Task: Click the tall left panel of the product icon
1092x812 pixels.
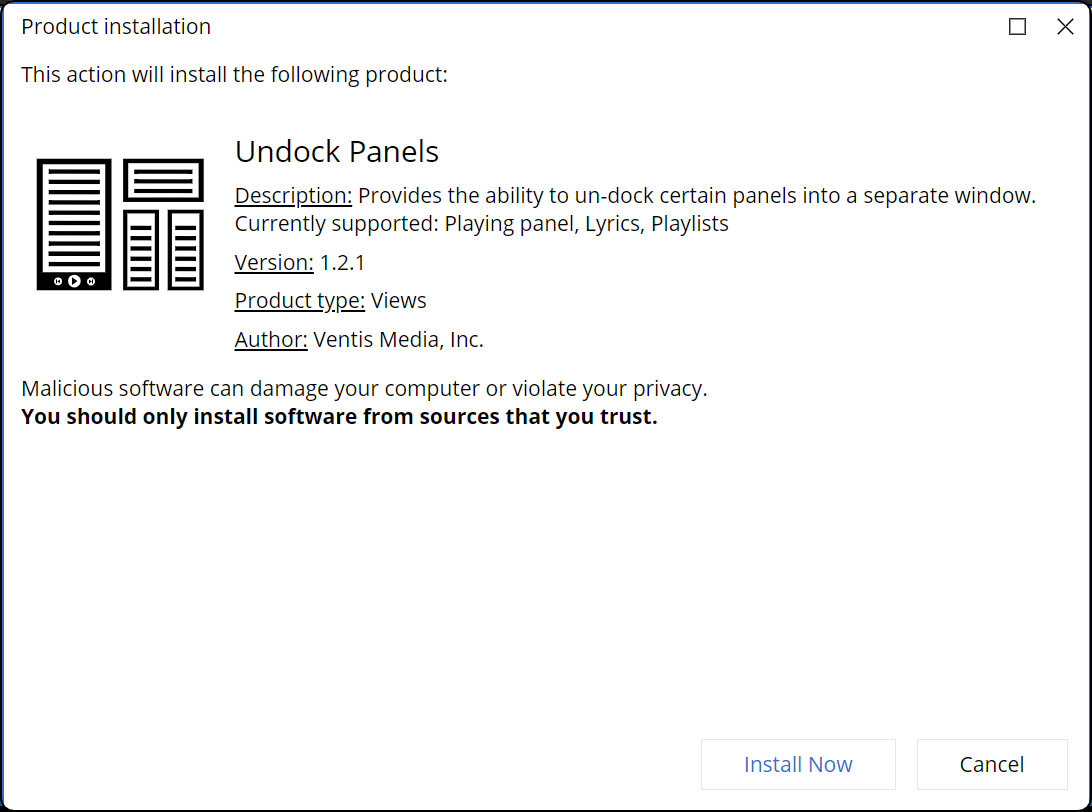Action: 74,215
